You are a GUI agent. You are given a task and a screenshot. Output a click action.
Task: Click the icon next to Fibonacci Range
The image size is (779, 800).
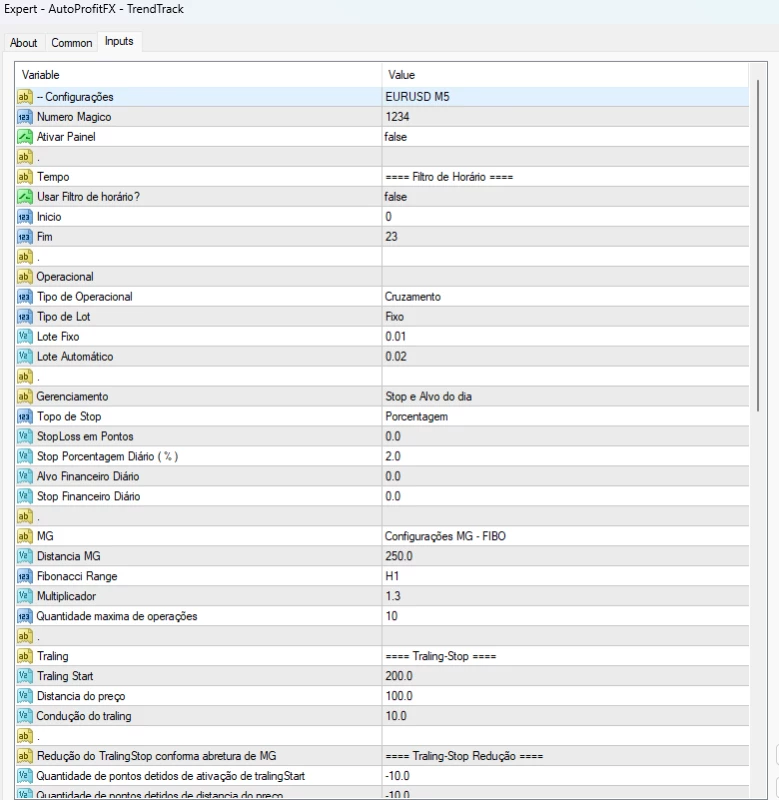pos(25,577)
